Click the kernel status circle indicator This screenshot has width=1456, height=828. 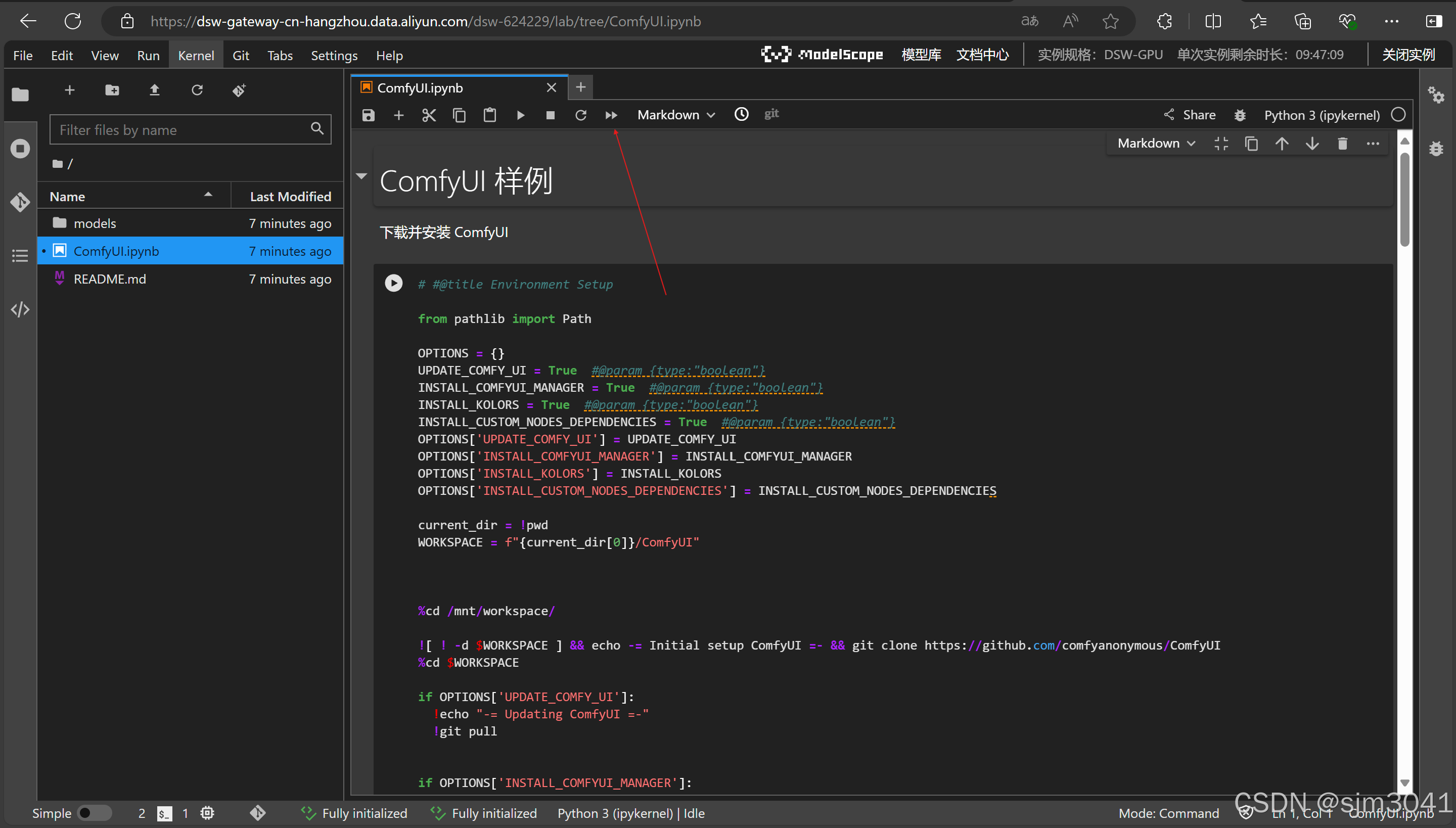(x=1398, y=115)
